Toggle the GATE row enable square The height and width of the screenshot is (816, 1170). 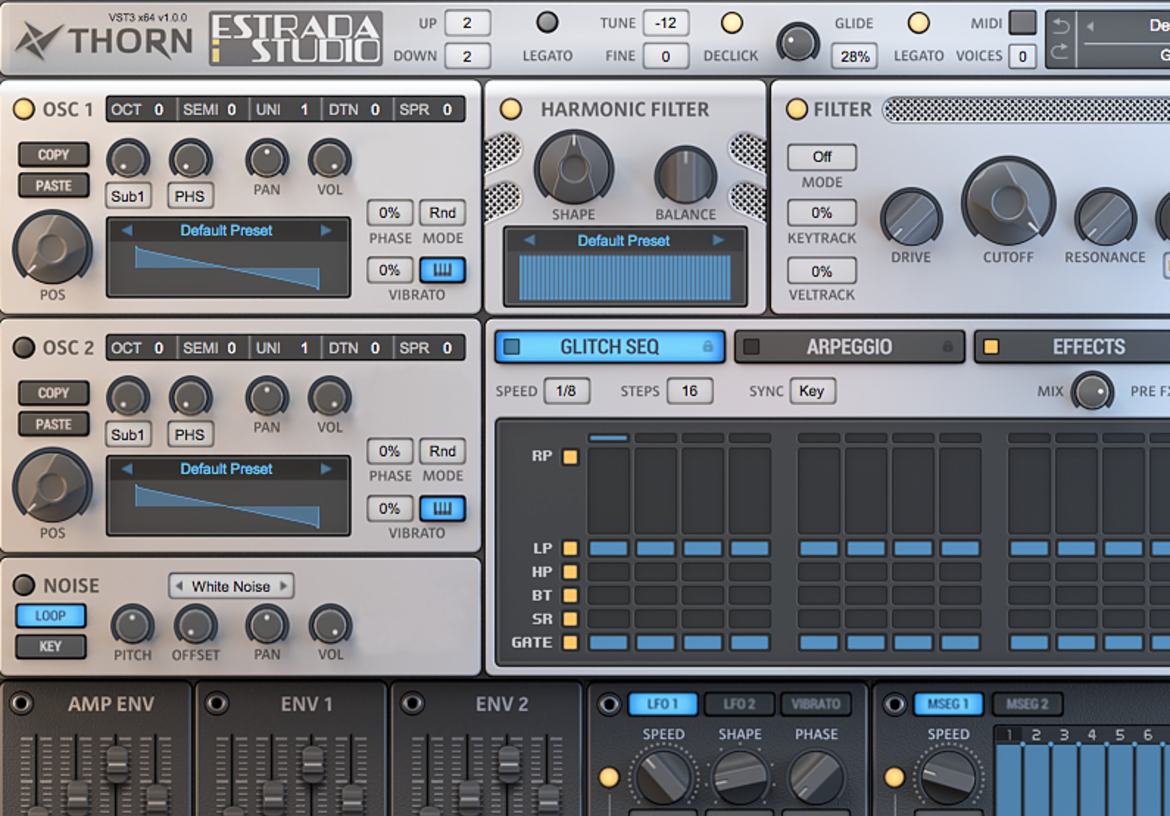click(570, 642)
